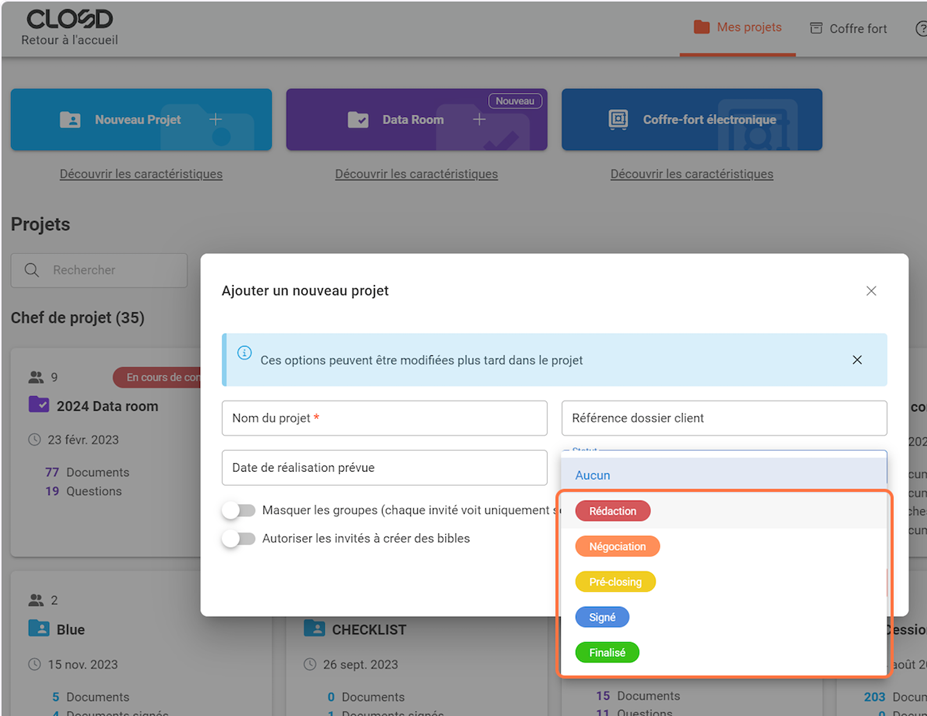Click the Mes projets folder icon

(x=701, y=27)
